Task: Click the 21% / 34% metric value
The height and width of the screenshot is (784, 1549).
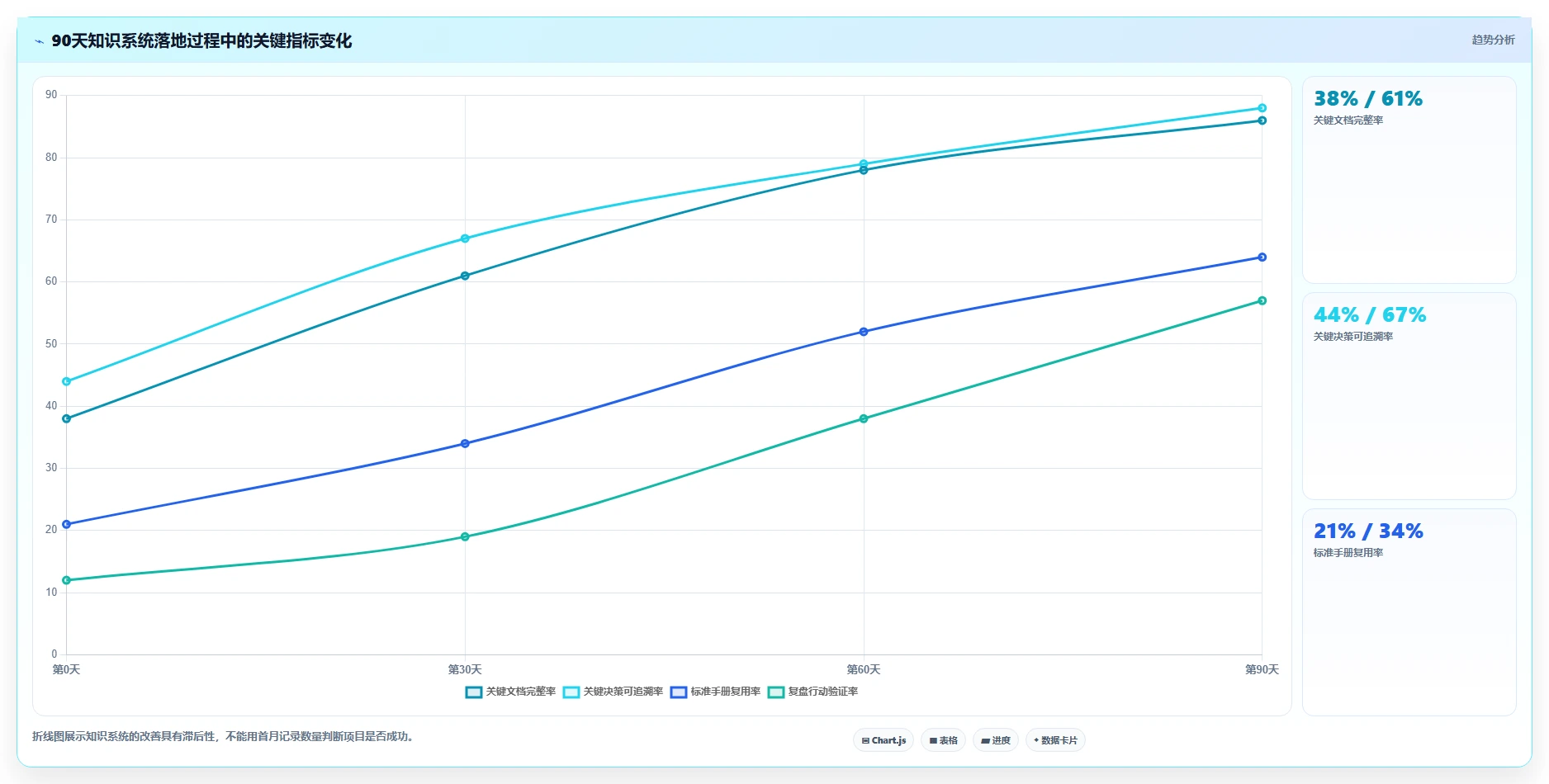Action: 1368,531
